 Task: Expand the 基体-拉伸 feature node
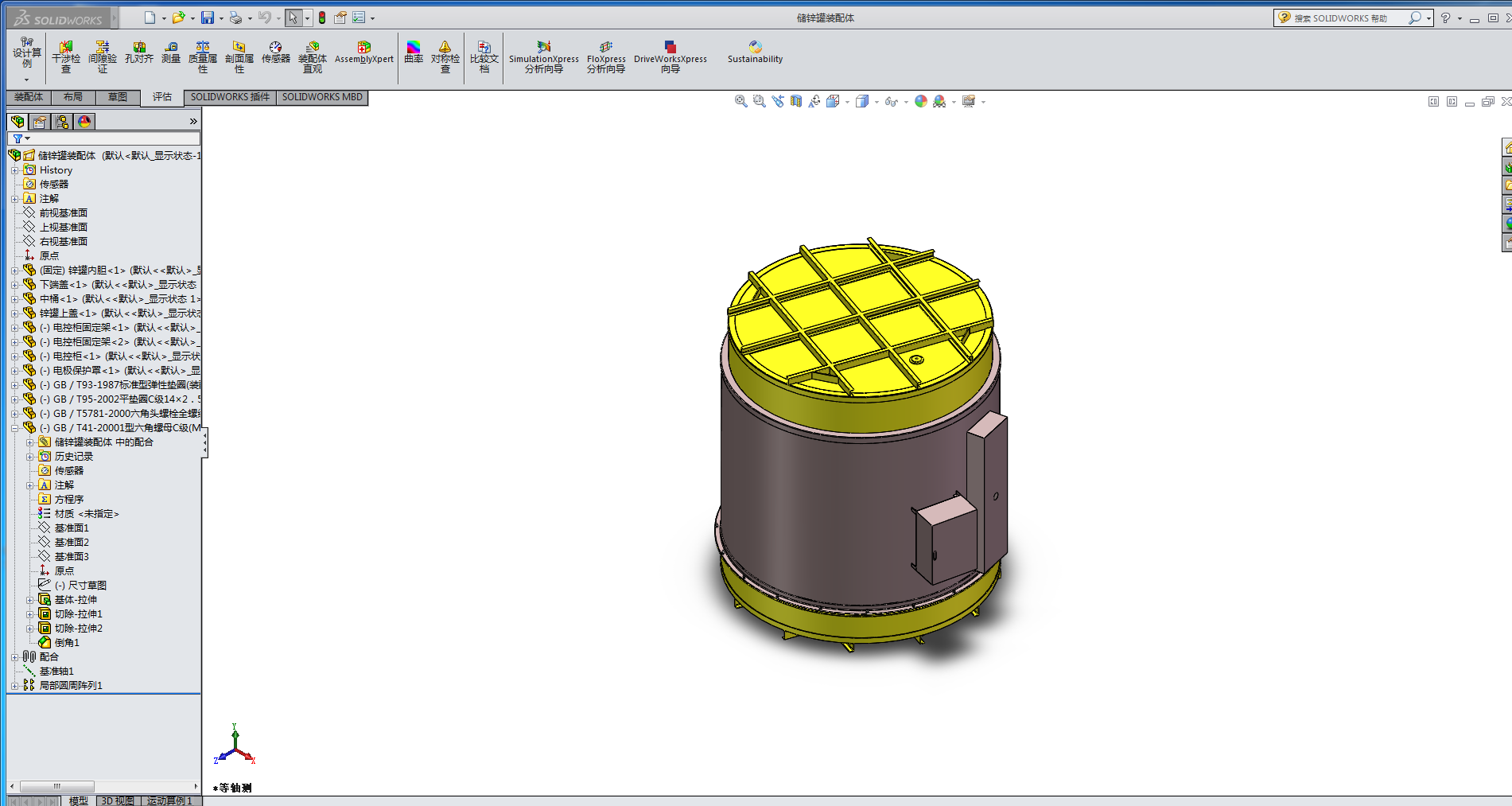click(x=30, y=600)
